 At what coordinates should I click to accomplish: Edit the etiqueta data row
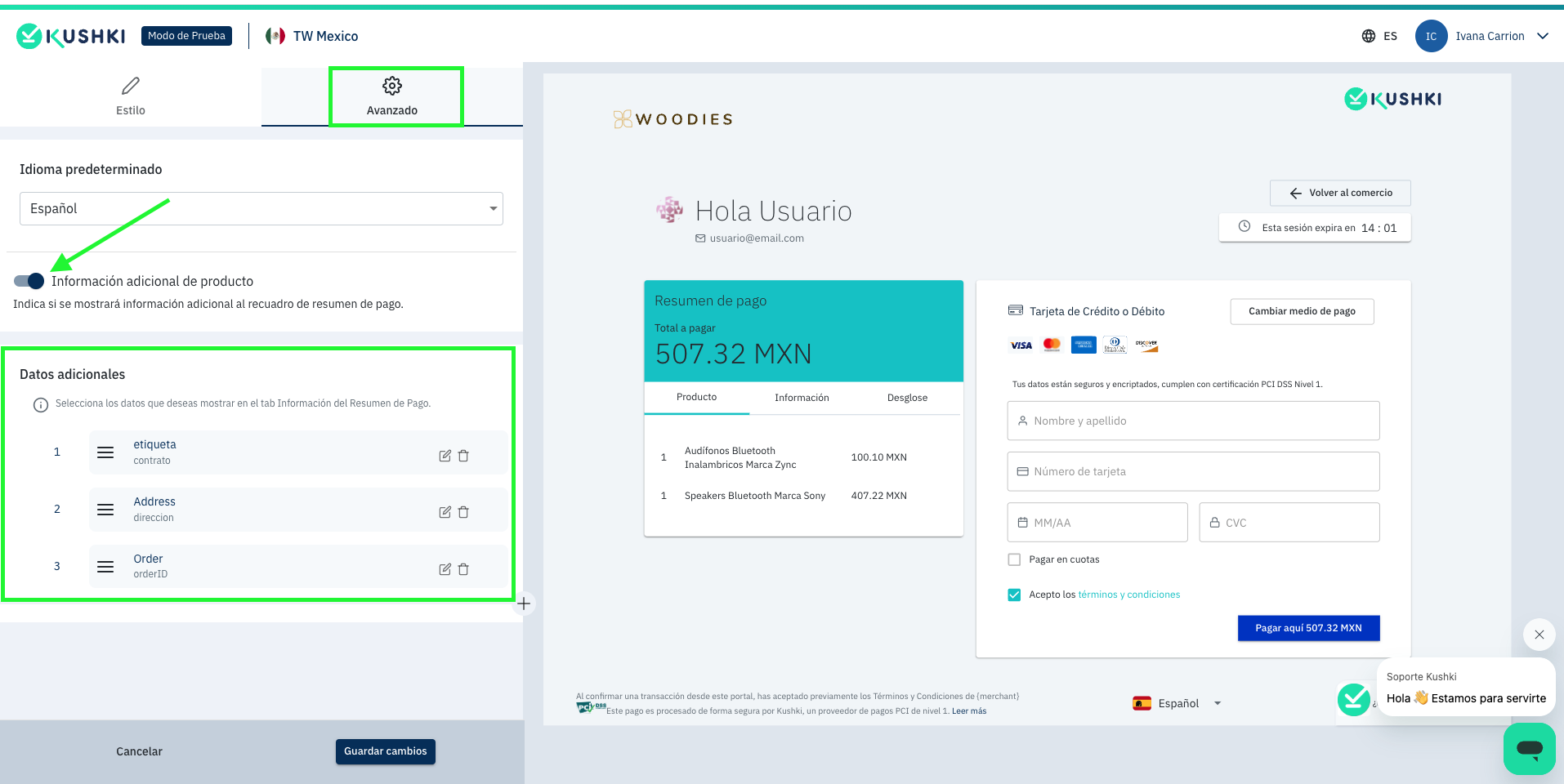pyautogui.click(x=445, y=456)
